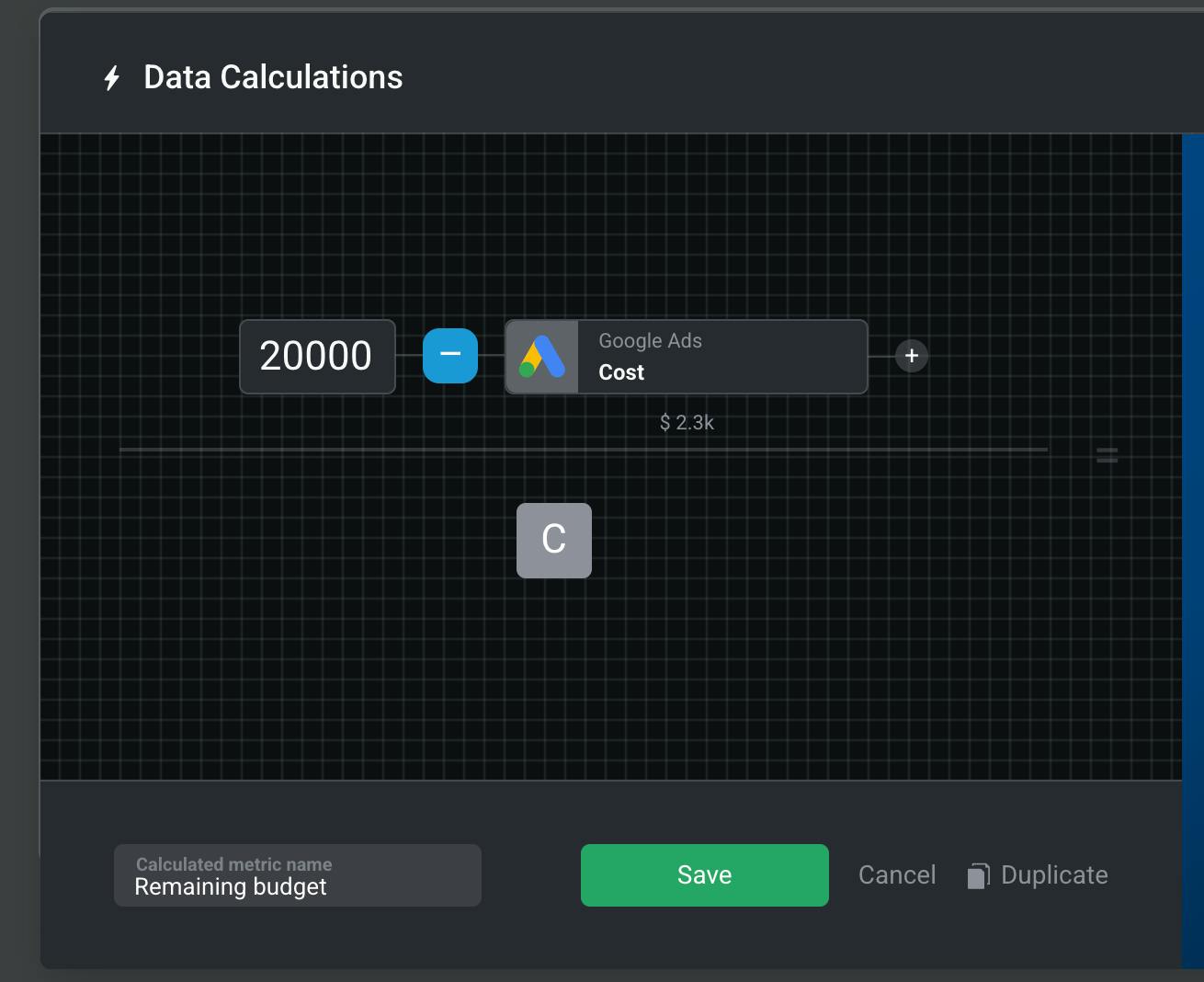1204x982 pixels.
Task: Click the Duplicate copy icon
Action: click(x=978, y=875)
